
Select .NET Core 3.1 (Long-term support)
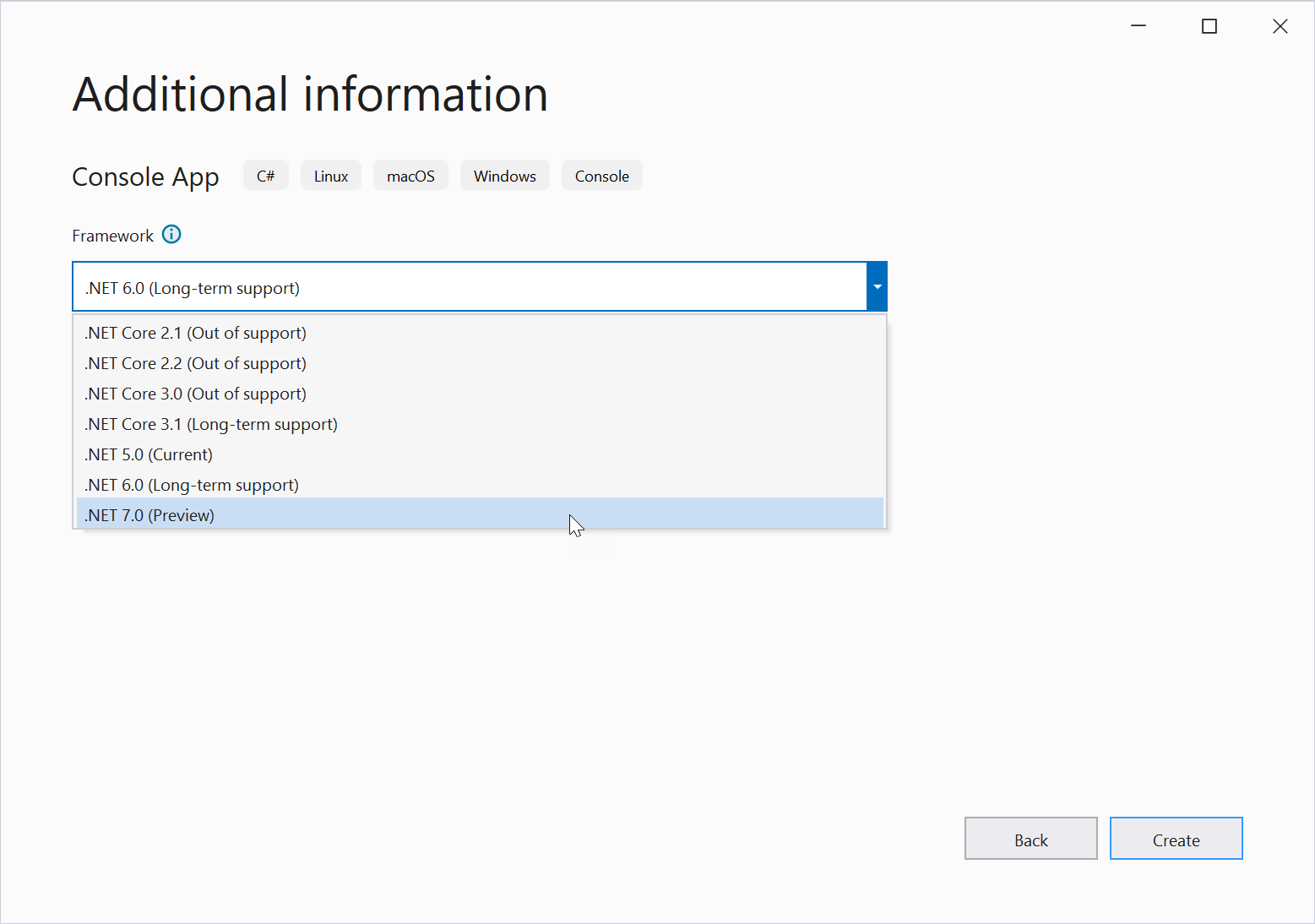tap(211, 424)
